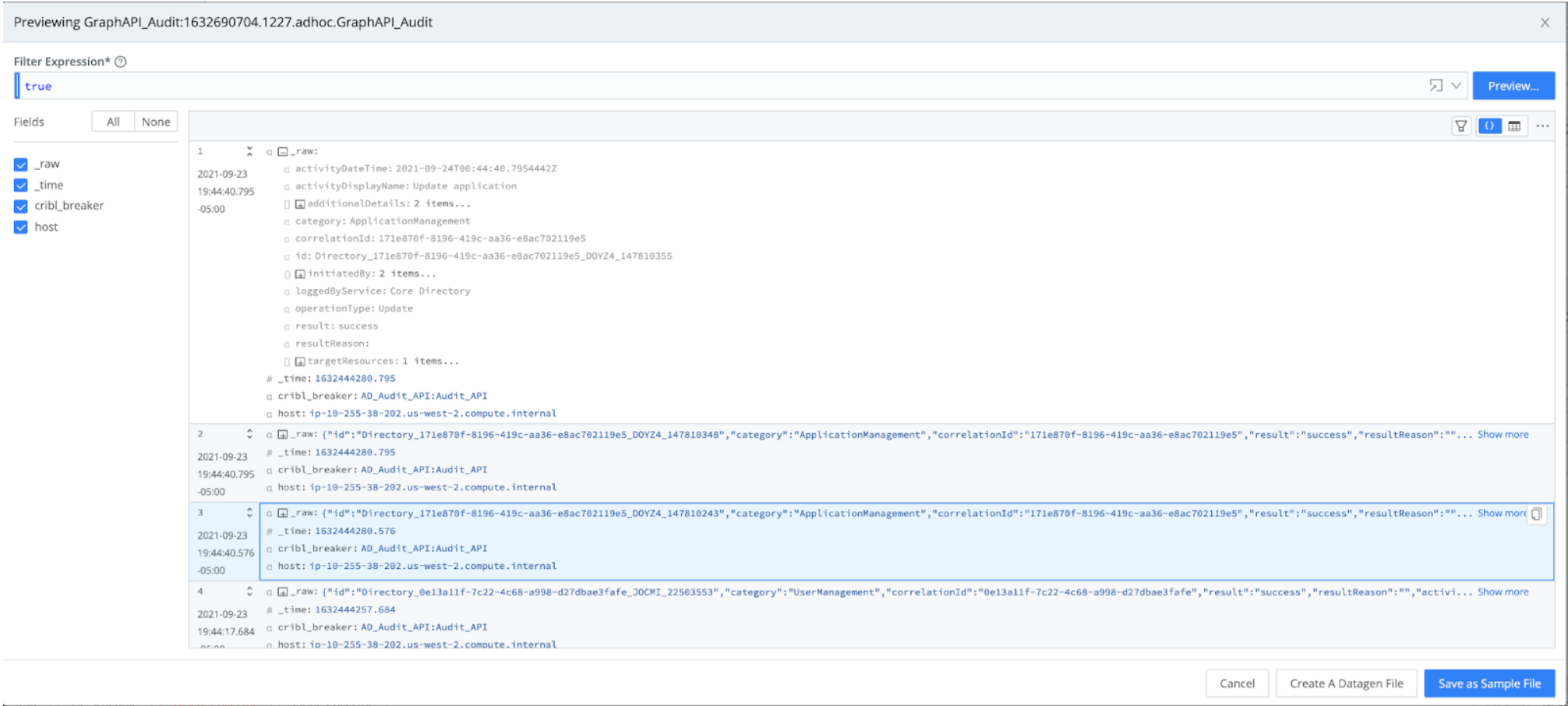The width and height of the screenshot is (1568, 706).
Task: Disable the host field checkbox
Action: [x=20, y=227]
